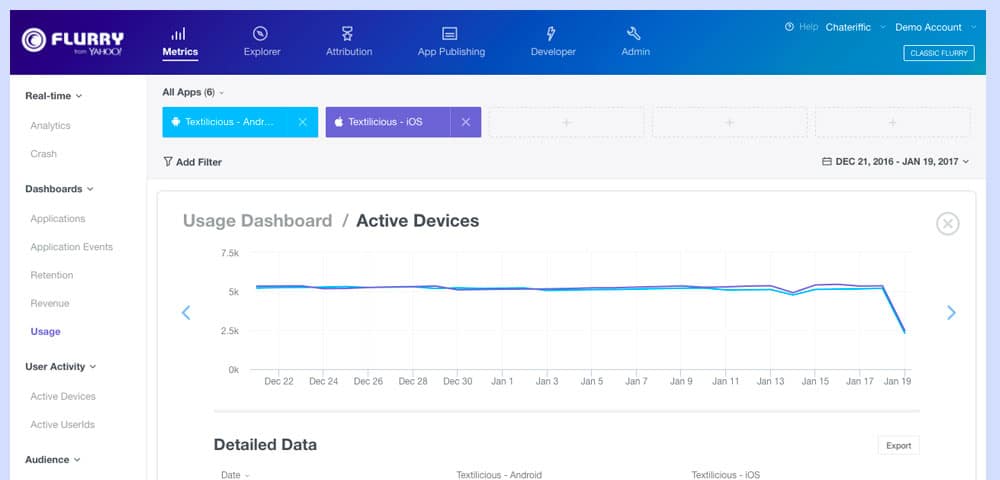
Task: Click the Textilicious - iOS column header
Action: [x=726, y=475]
